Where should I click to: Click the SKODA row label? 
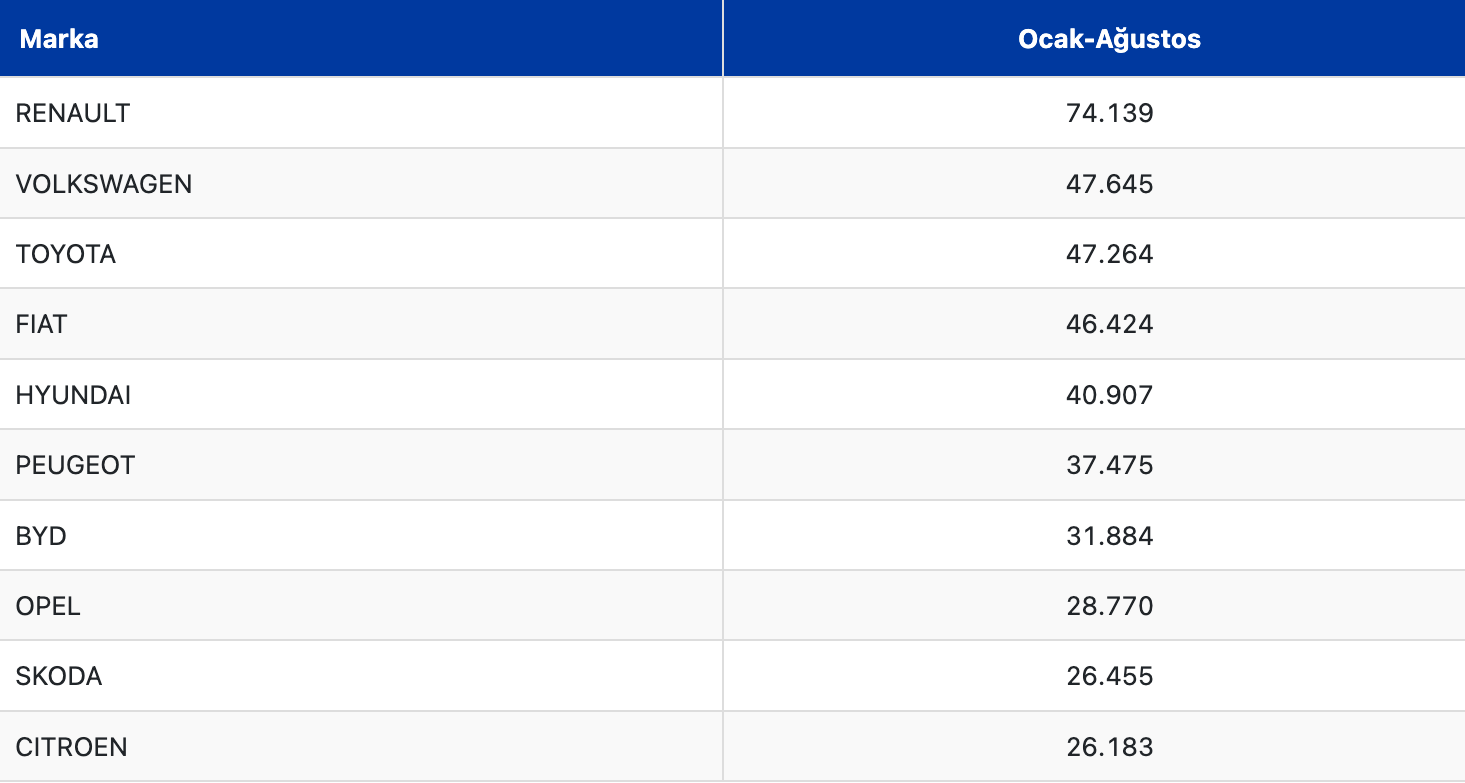pyautogui.click(x=59, y=676)
